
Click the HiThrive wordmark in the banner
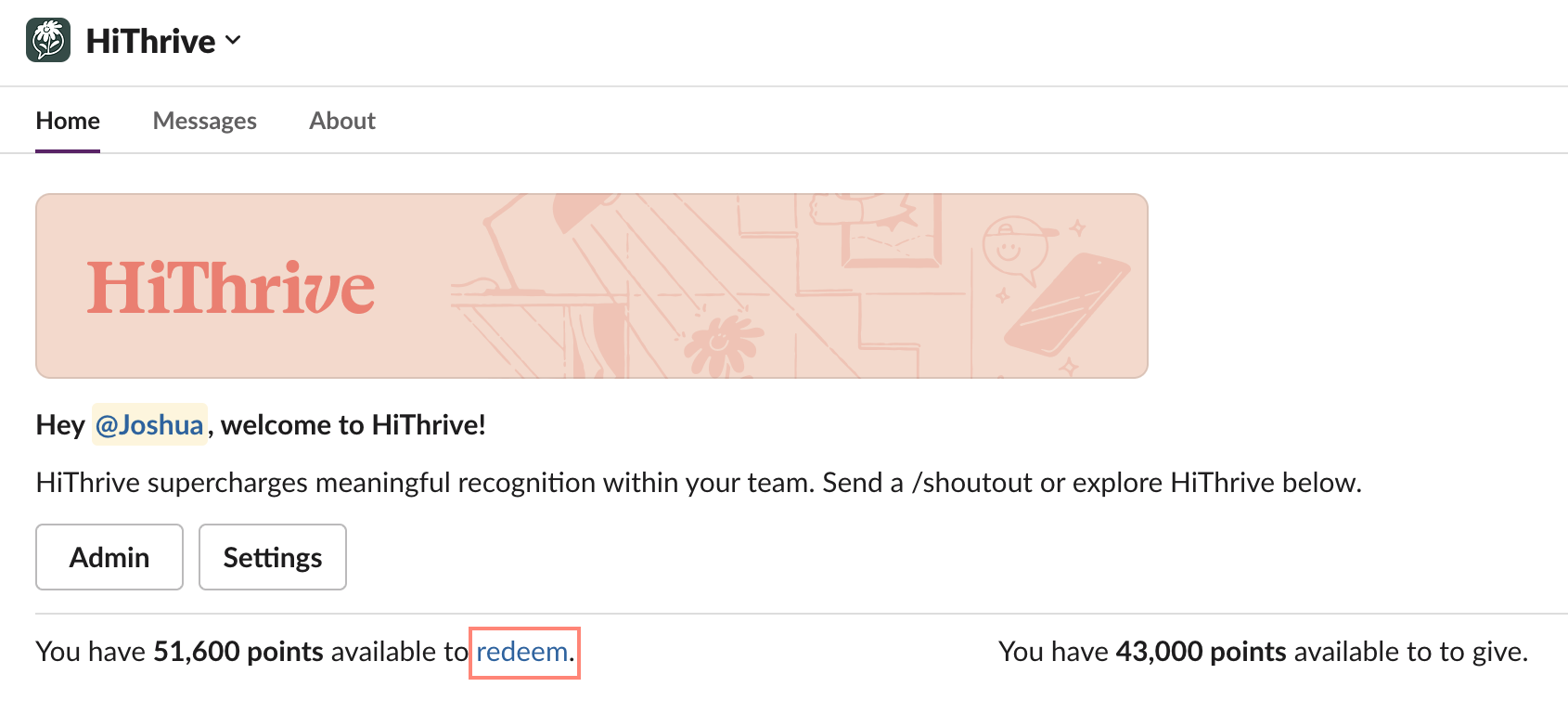click(x=230, y=288)
